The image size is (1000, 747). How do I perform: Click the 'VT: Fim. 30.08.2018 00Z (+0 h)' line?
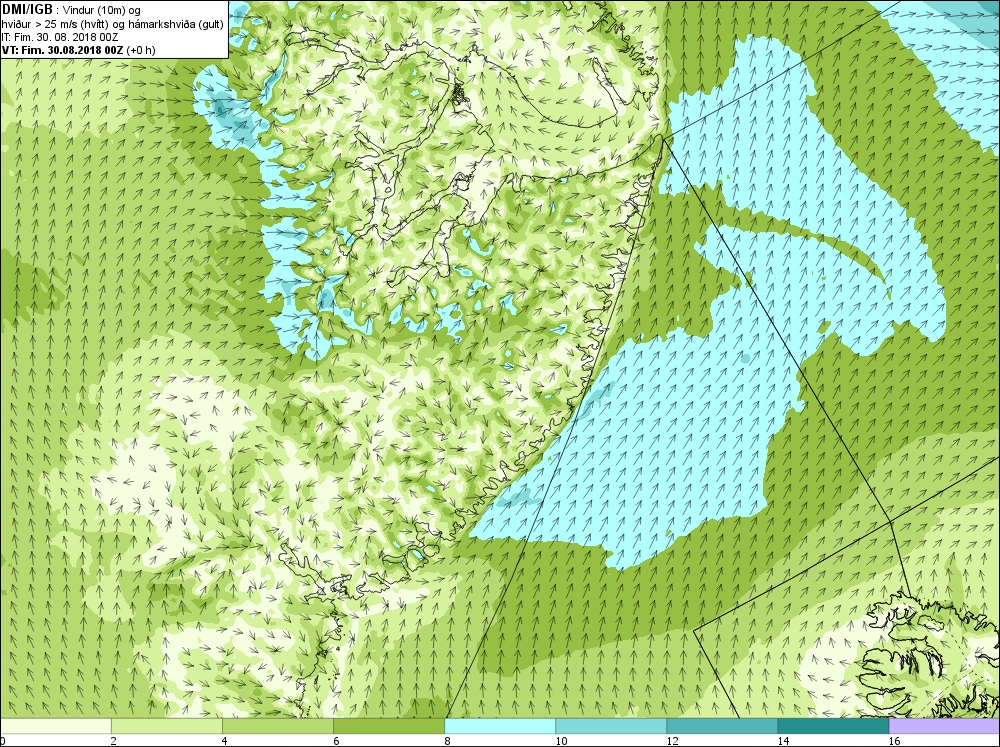pyautogui.click(x=78, y=50)
